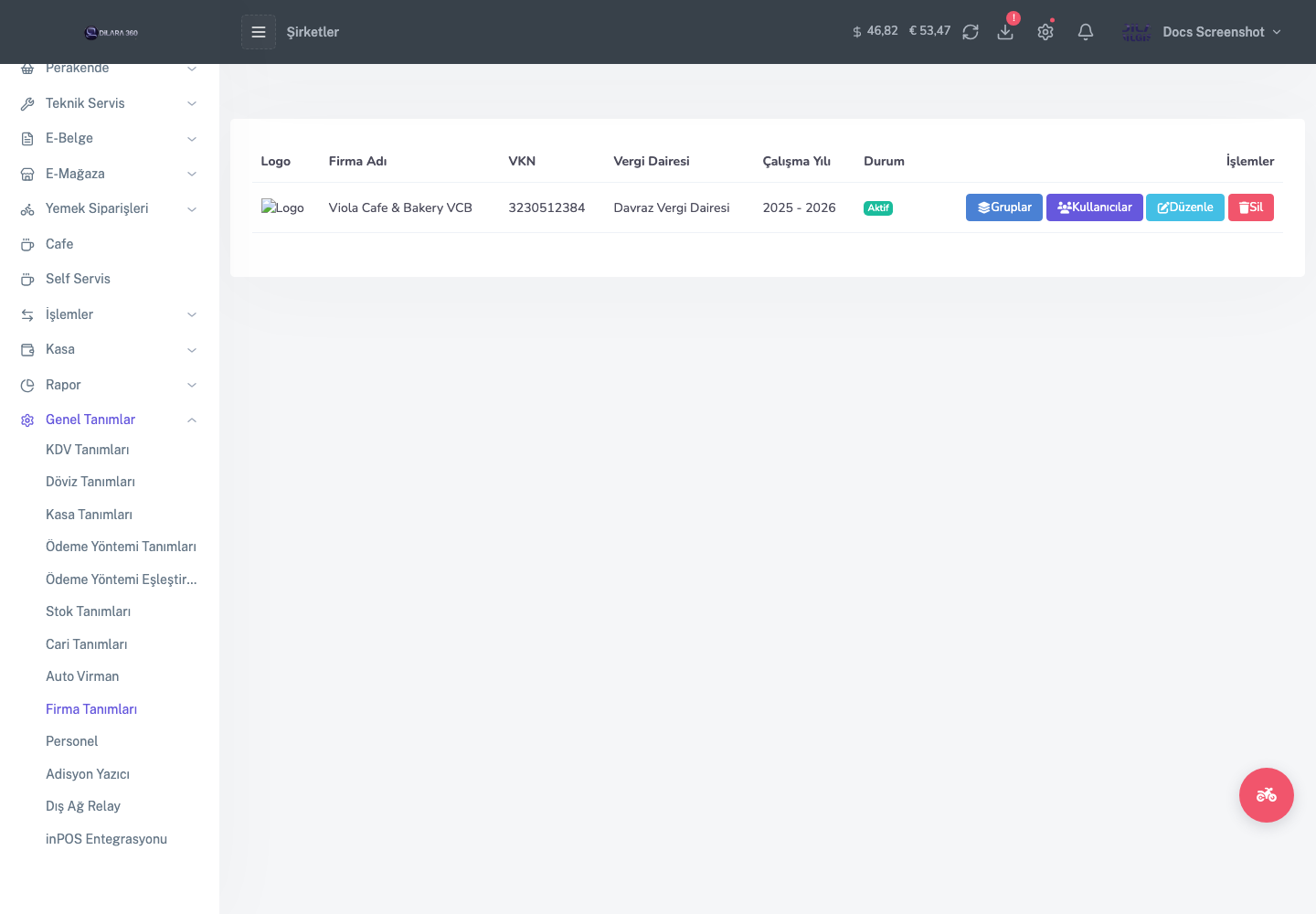
Task: Expand the E-Belge menu
Action: pos(110,138)
